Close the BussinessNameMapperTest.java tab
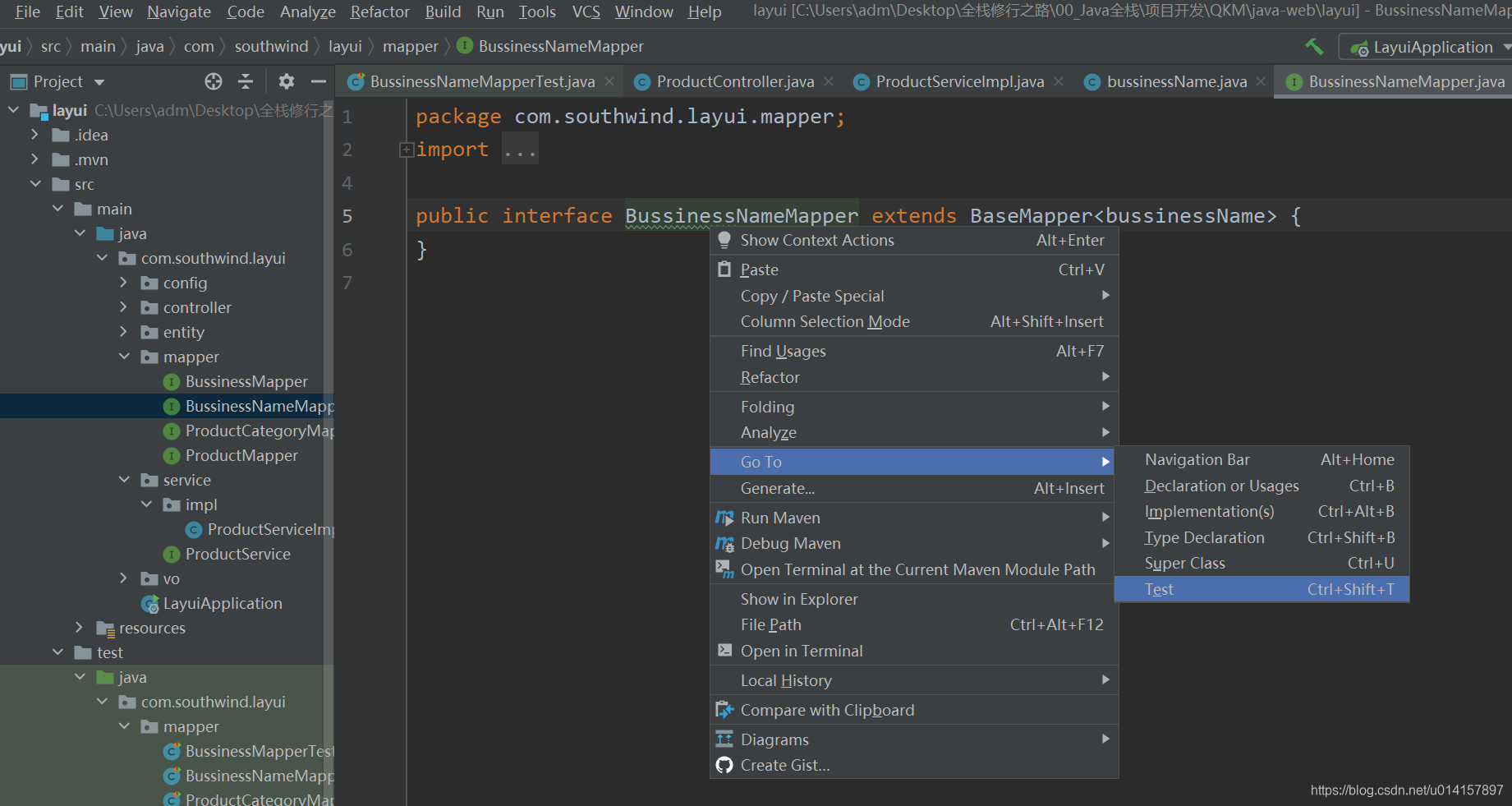Viewport: 1512px width, 806px height. tap(609, 81)
